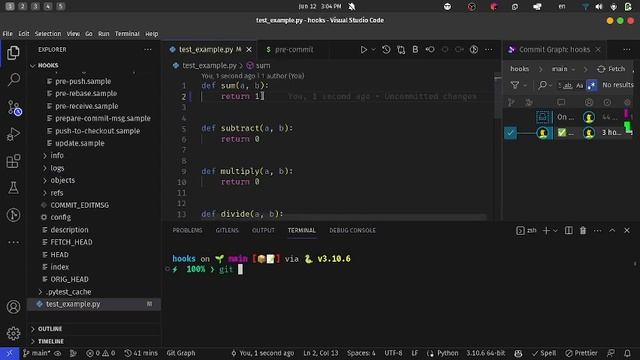This screenshot has width=640, height=360.
Task: Close the Commit Graph: hooks tab
Action: [x=598, y=49]
